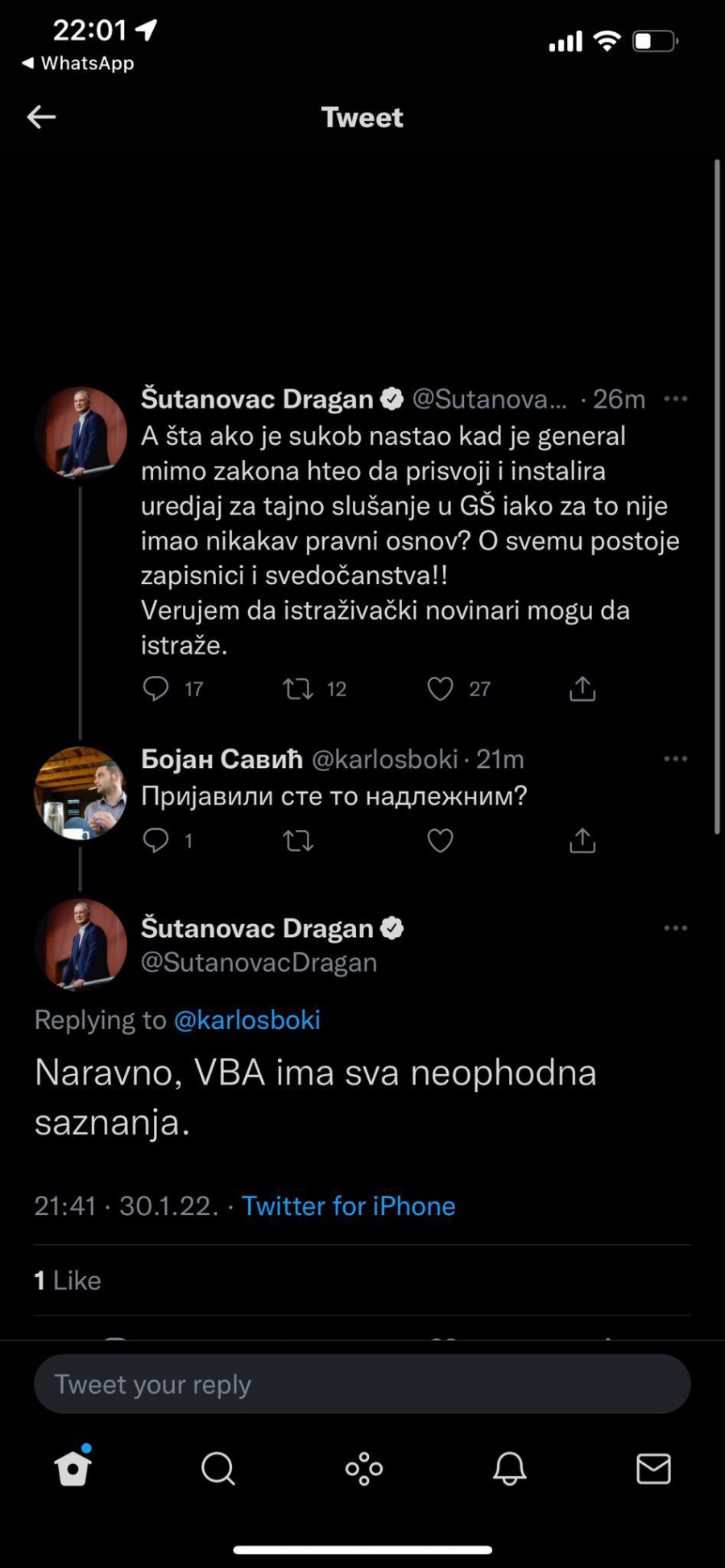The width and height of the screenshot is (725, 1568).
Task: Open Notifications via the bell icon
Action: click(x=507, y=1468)
